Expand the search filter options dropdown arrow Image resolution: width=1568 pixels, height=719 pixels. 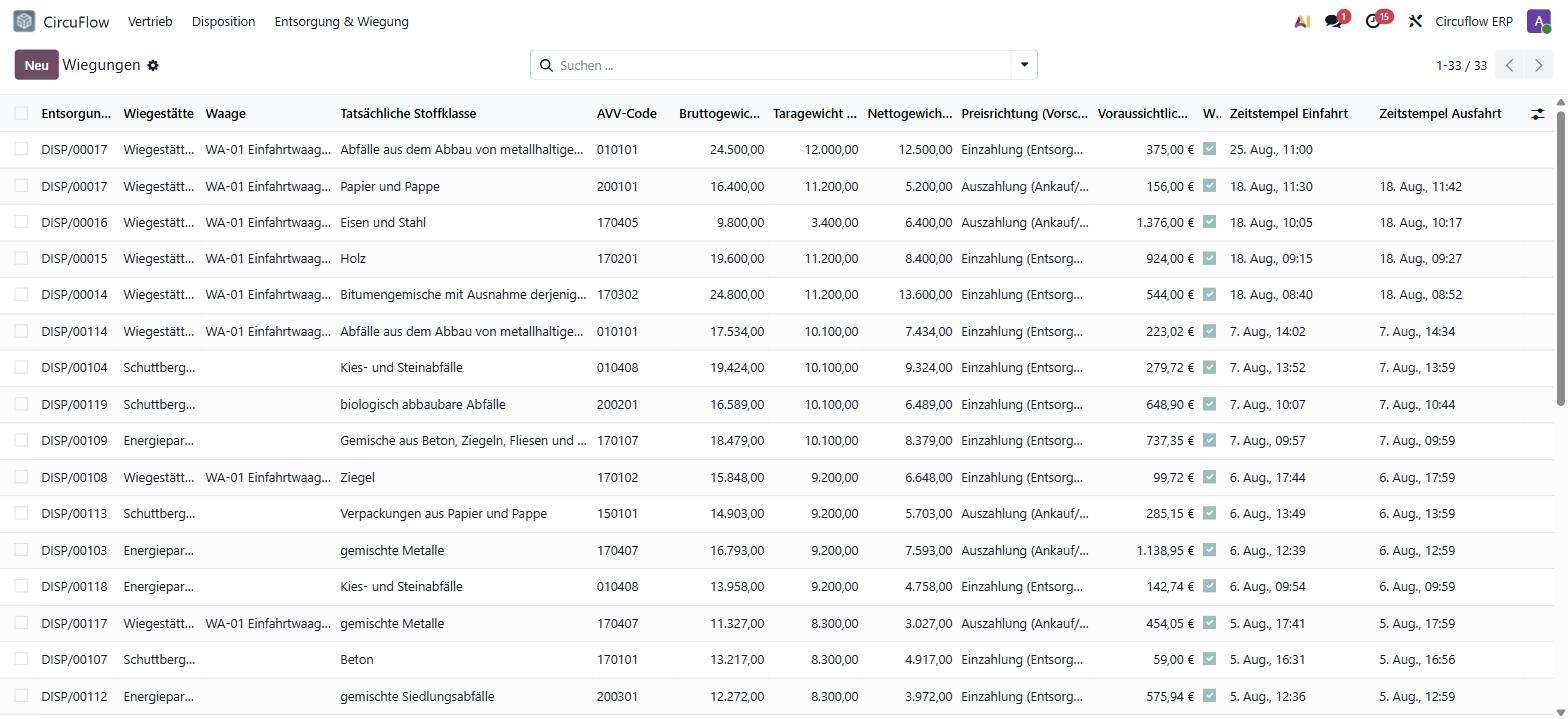(x=1024, y=65)
